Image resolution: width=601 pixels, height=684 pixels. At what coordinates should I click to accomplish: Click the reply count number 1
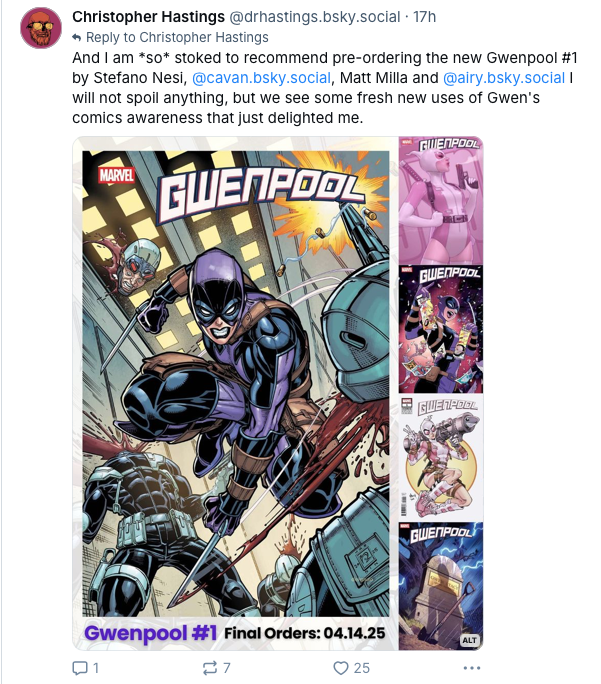coord(96,668)
